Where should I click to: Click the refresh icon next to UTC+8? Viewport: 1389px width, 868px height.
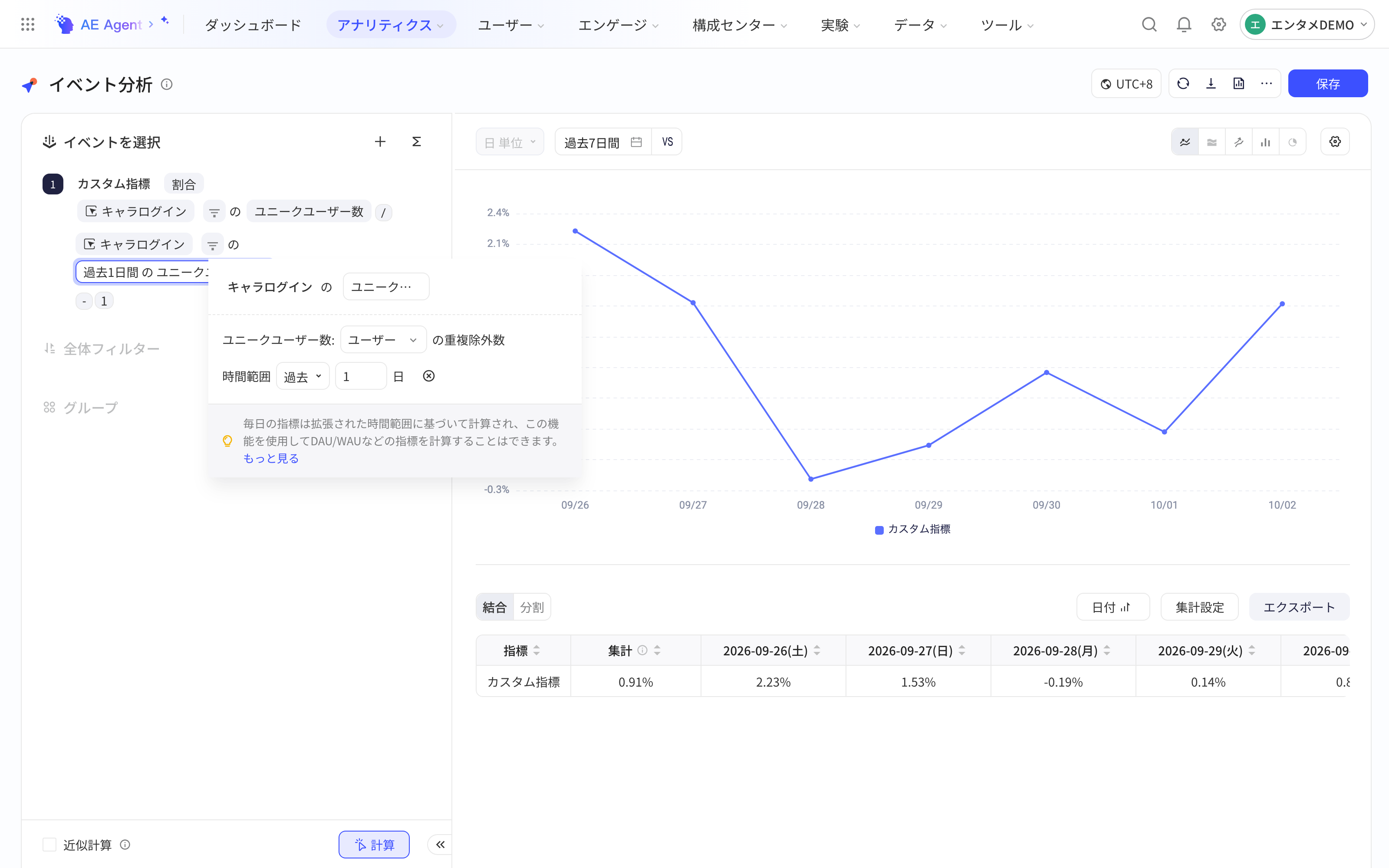click(1183, 84)
